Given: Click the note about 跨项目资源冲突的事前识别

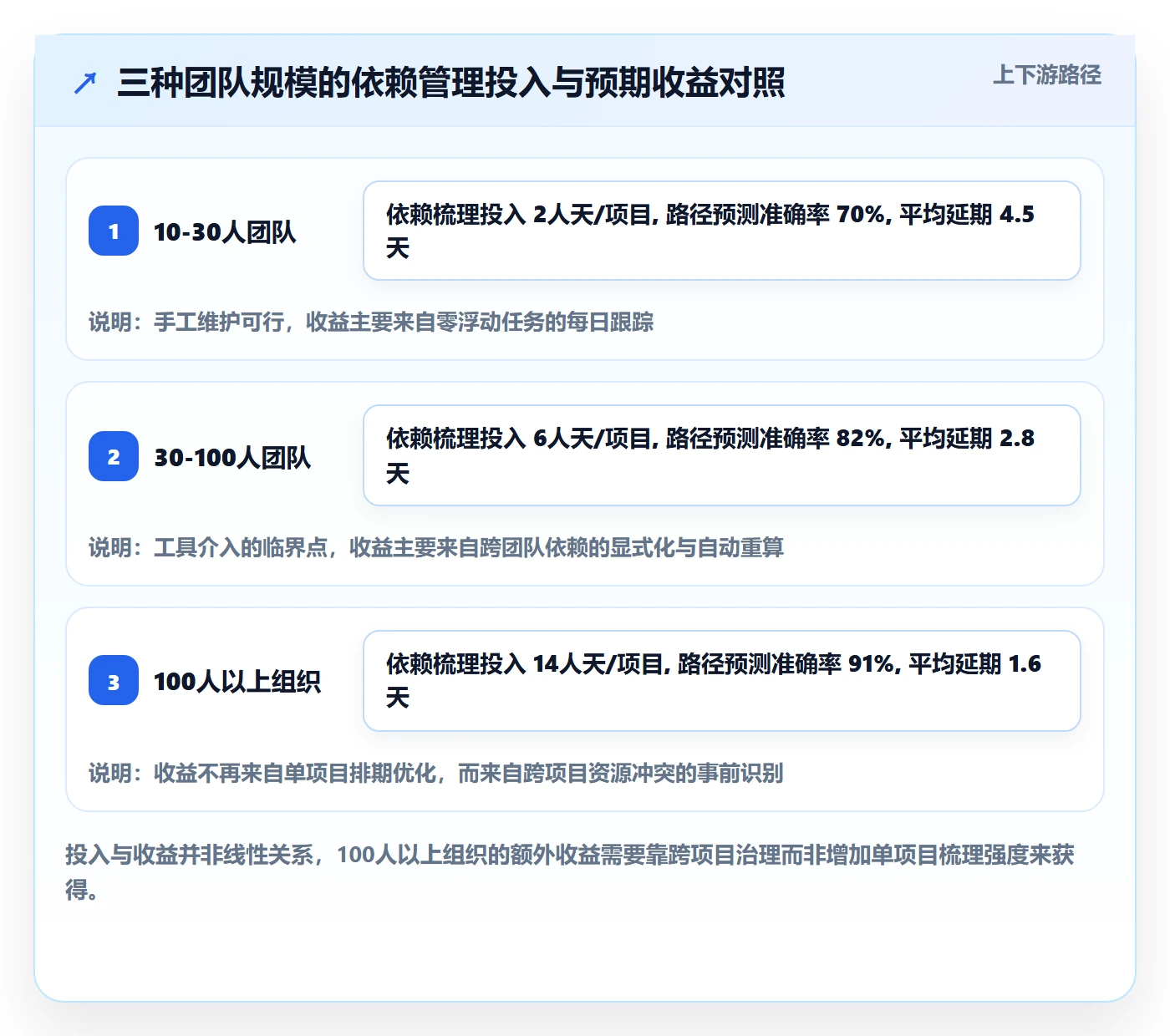Looking at the screenshot, I should 436,773.
